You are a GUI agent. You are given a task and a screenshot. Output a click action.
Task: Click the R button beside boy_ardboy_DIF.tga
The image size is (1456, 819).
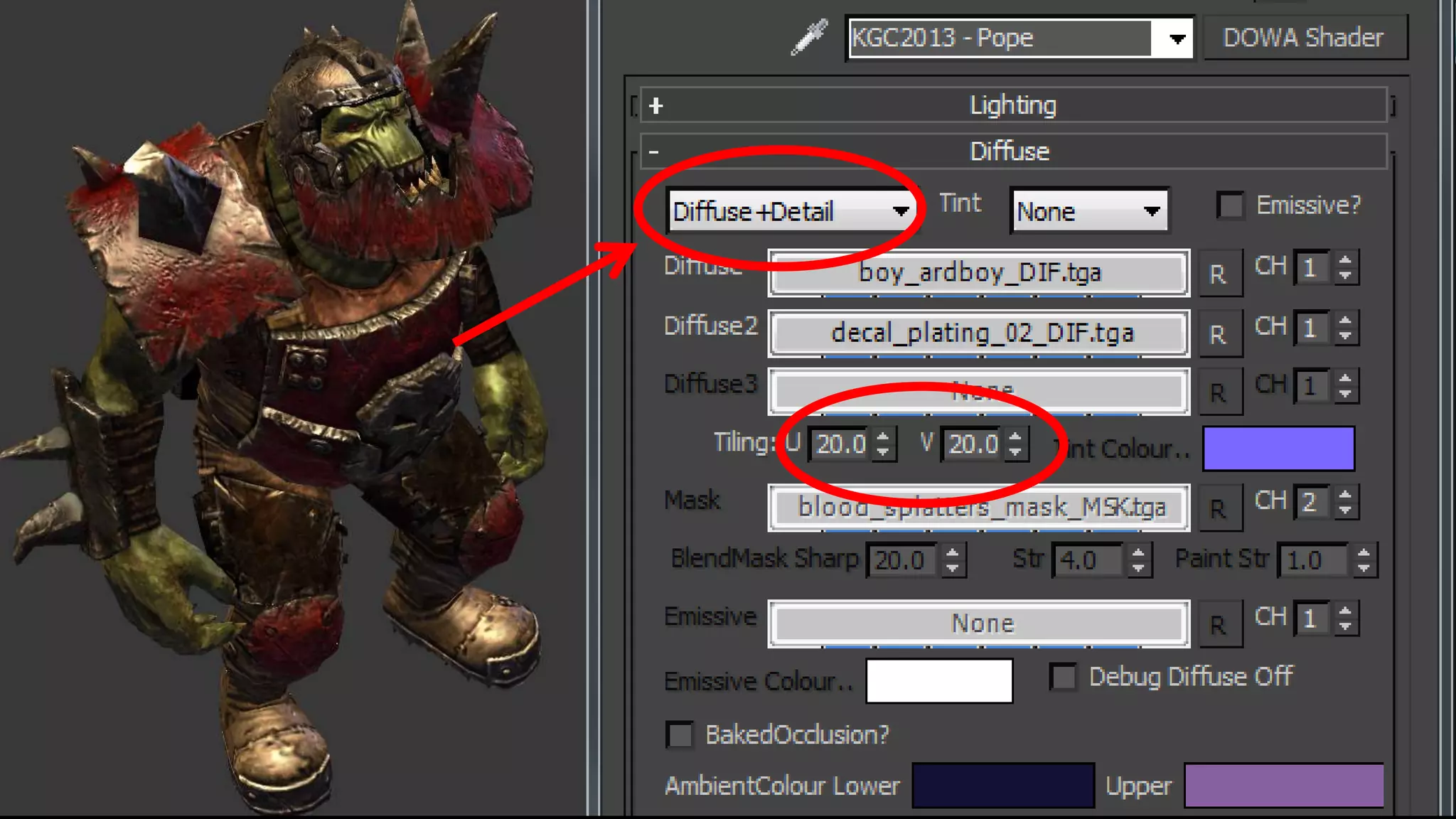(x=1219, y=274)
